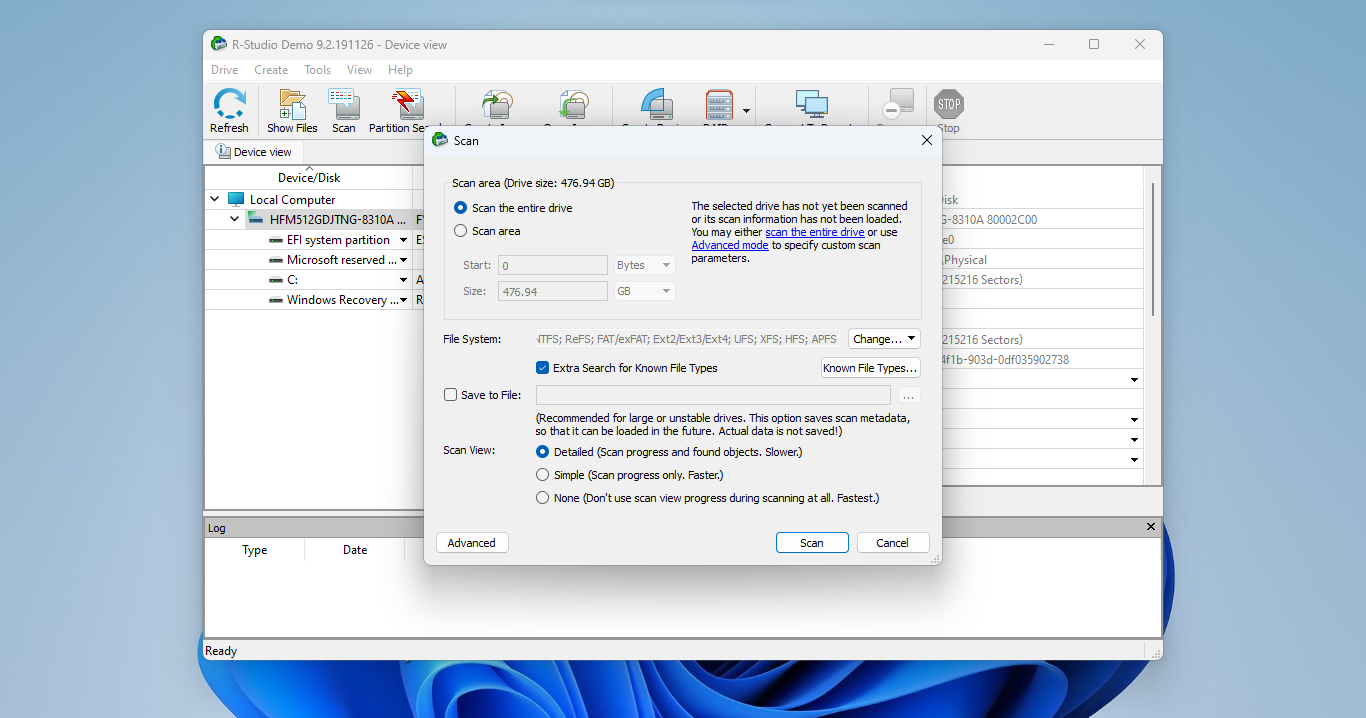Click the Advanced button
The width and height of the screenshot is (1366, 718).
tap(472, 543)
